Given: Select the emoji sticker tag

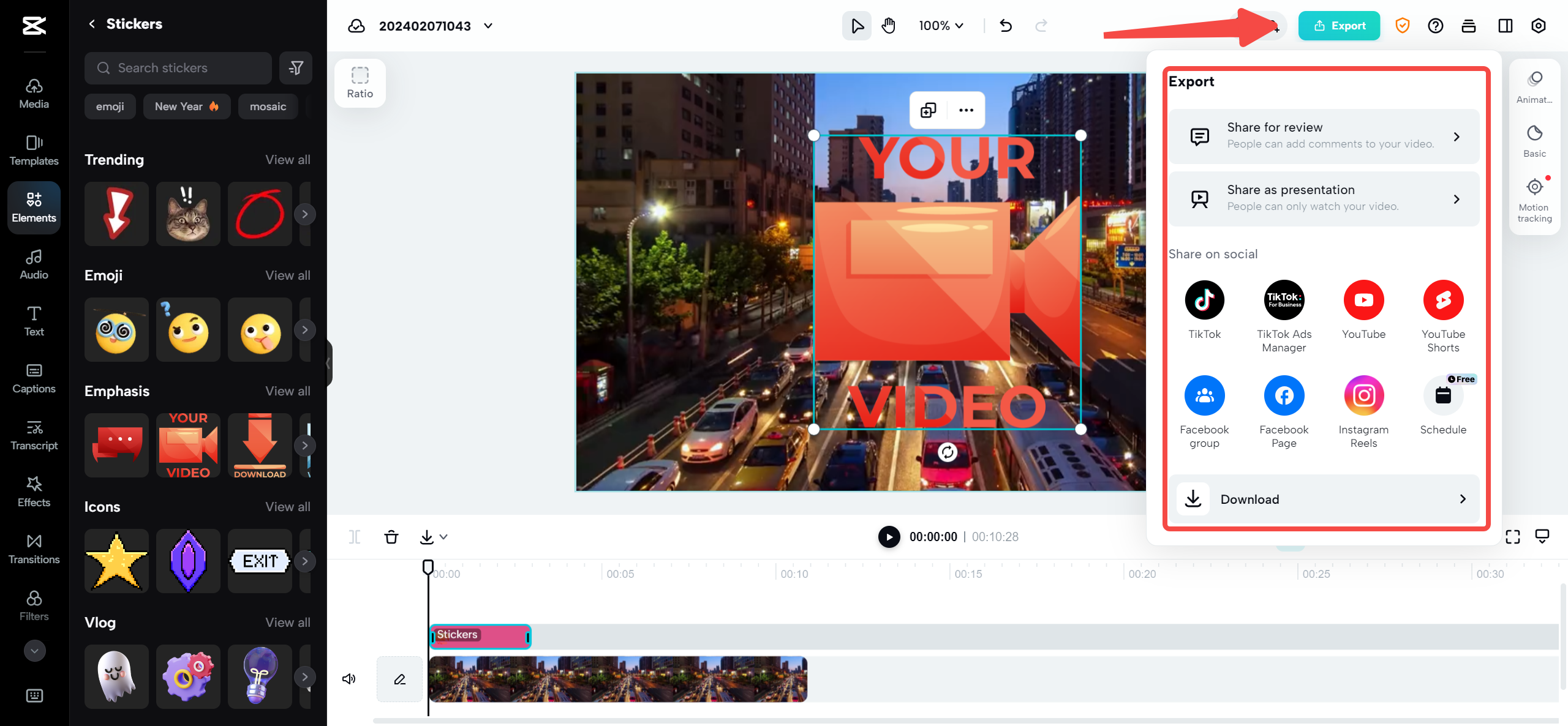Looking at the screenshot, I should (x=110, y=106).
